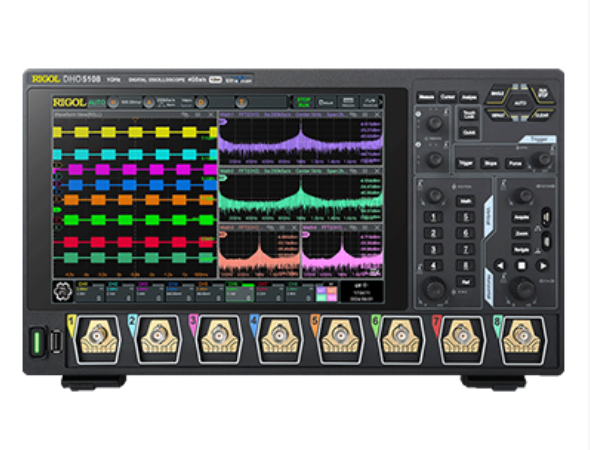This screenshot has height=450, width=590.
Task: Click the channel 2 BNC input connector
Action: [x=158, y=336]
